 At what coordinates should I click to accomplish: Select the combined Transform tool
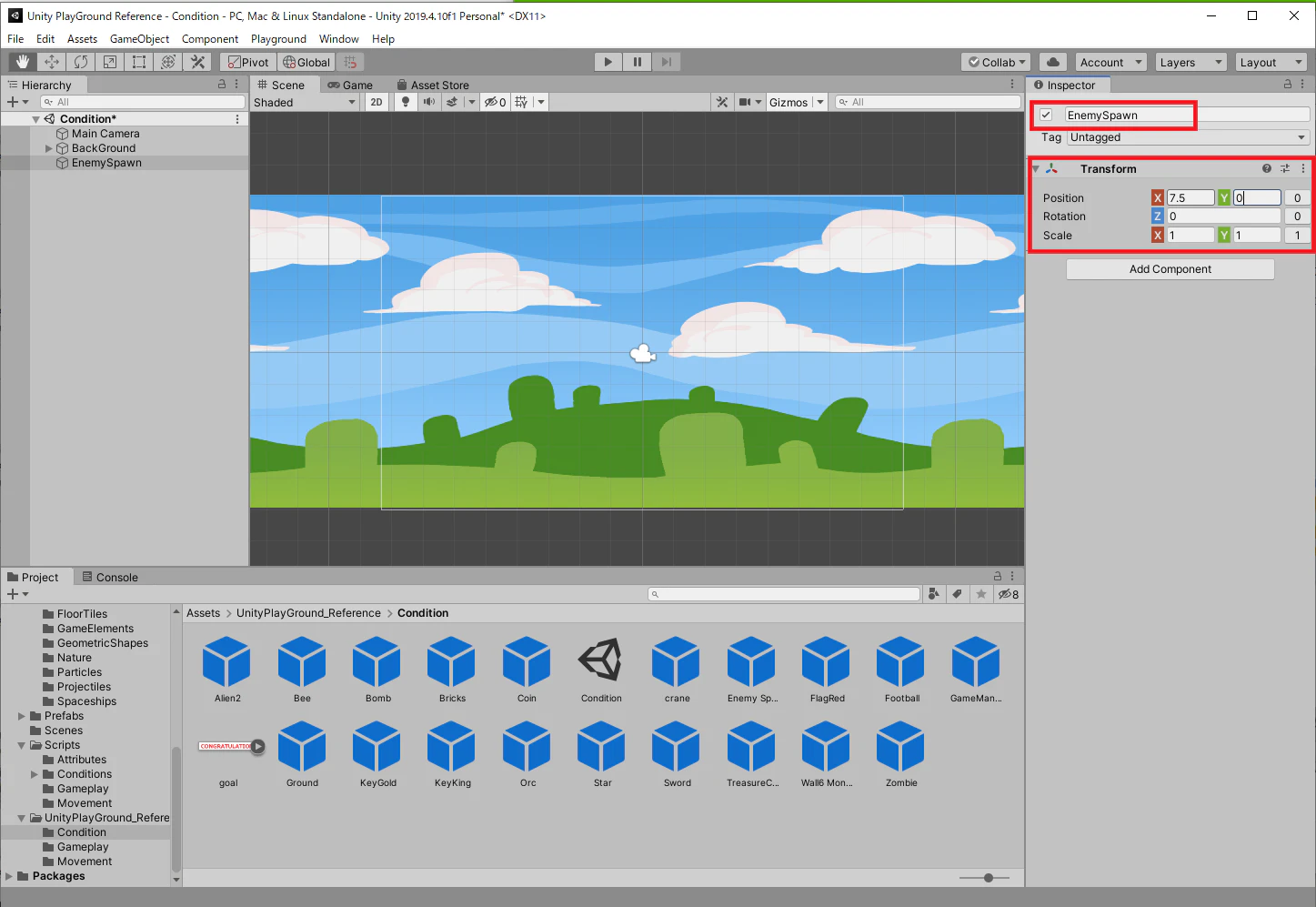coord(168,62)
